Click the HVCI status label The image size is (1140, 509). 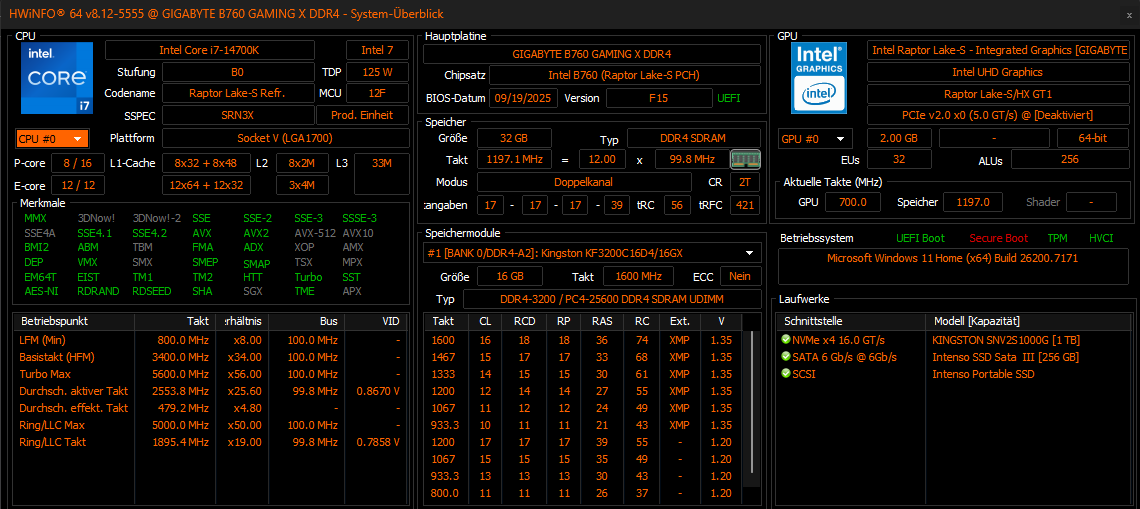pyautogui.click(x=1101, y=239)
